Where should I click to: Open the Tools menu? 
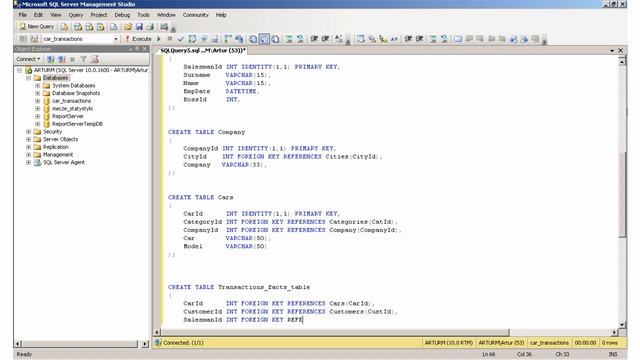tap(143, 15)
